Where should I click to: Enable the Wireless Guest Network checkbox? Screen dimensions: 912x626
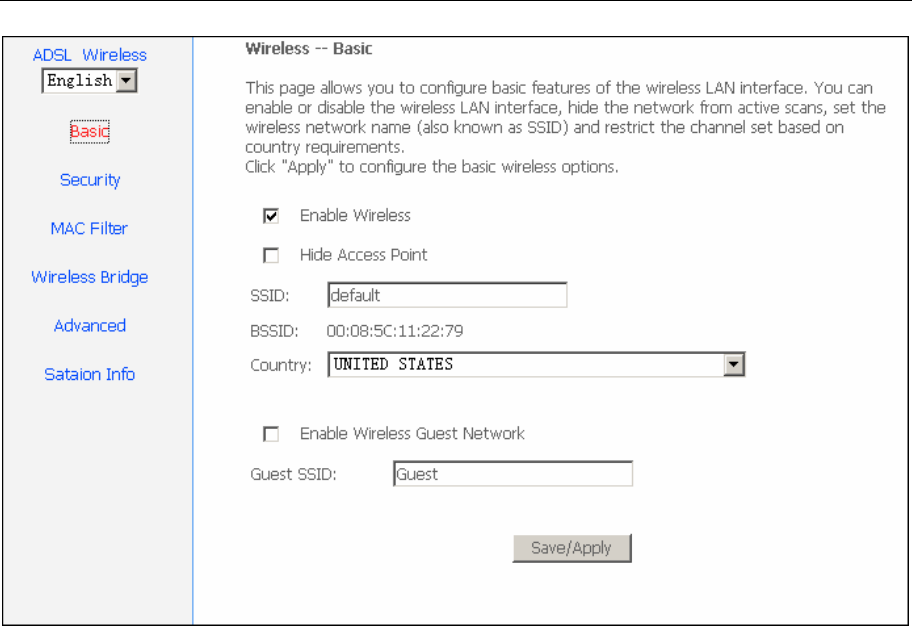[271, 434]
